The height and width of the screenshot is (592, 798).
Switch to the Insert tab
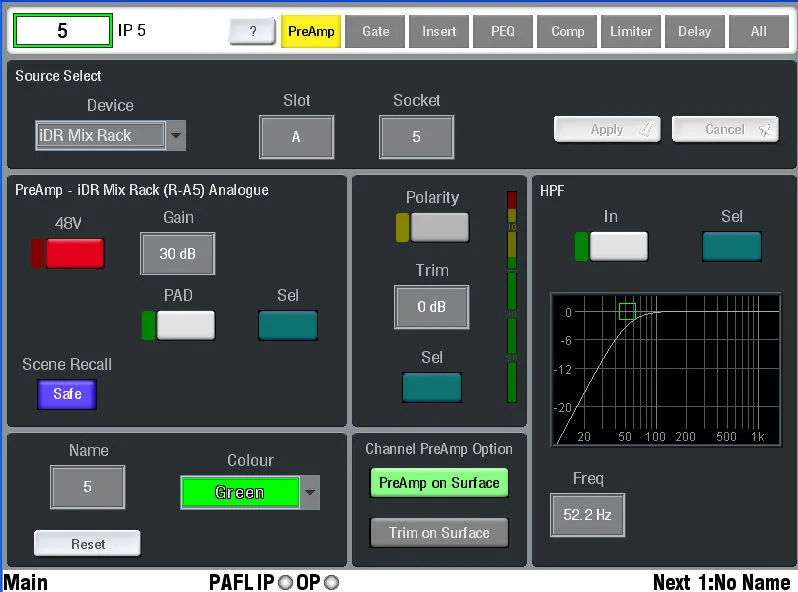pos(439,32)
